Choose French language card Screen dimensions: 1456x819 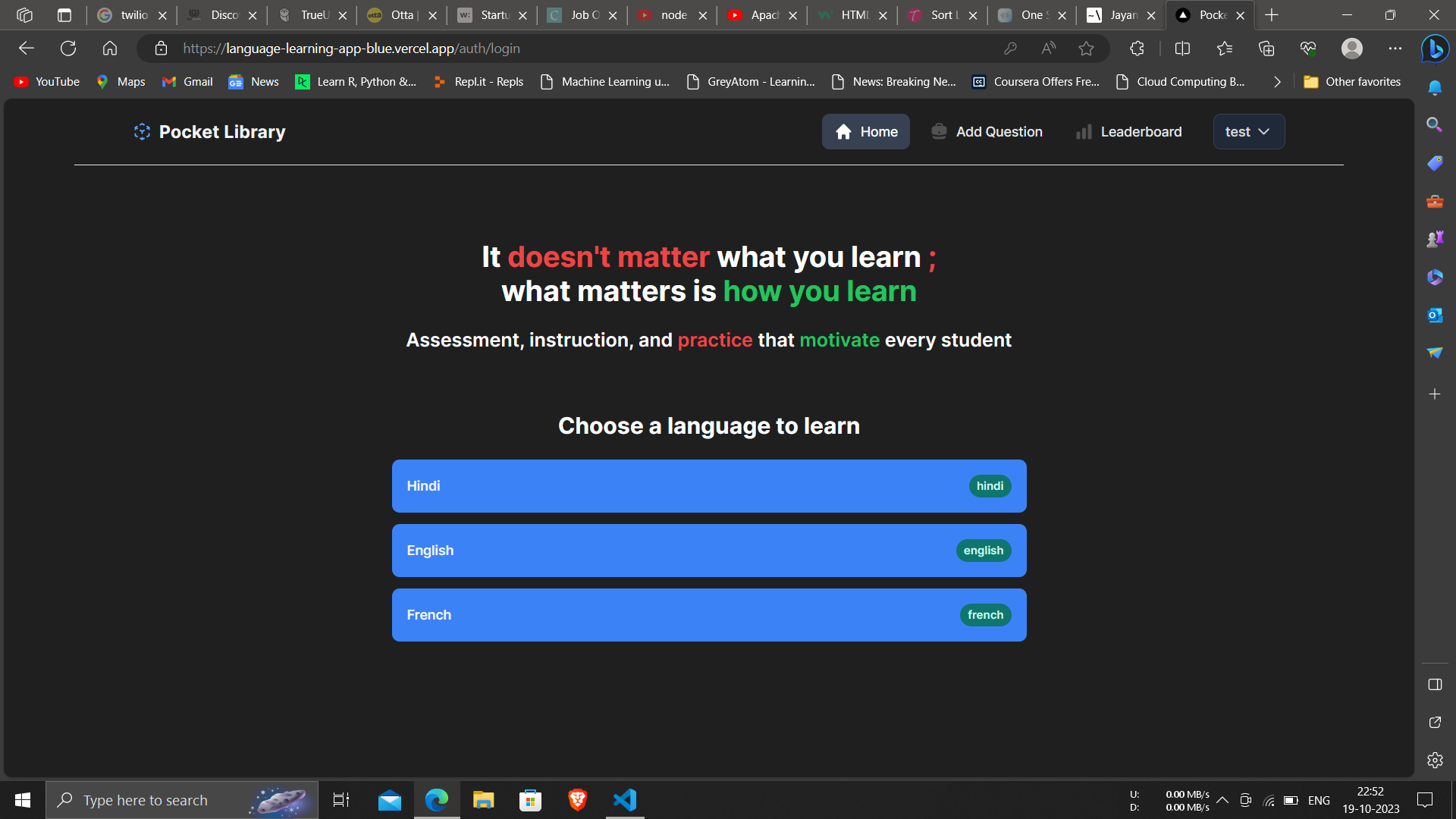tap(708, 615)
